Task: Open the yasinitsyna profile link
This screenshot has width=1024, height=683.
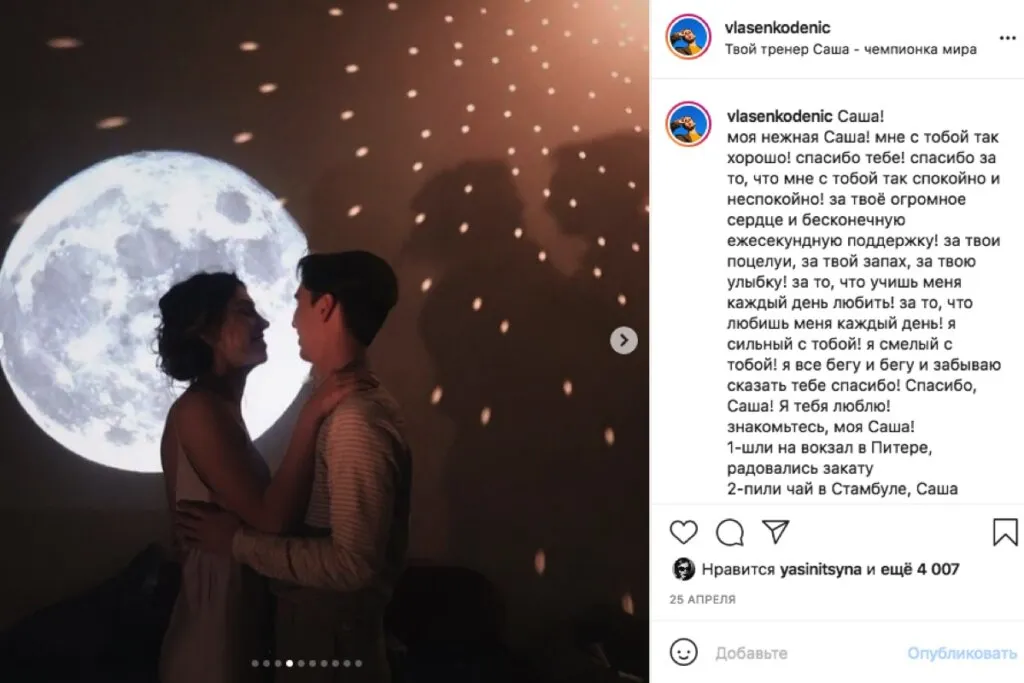Action: pyautogui.click(x=820, y=569)
